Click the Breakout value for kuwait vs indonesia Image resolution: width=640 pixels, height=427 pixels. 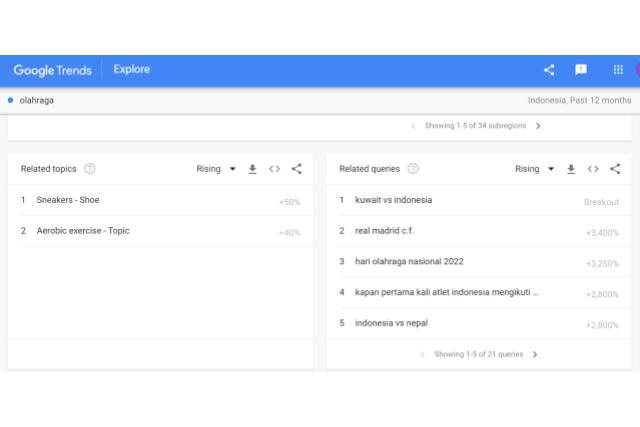click(601, 202)
